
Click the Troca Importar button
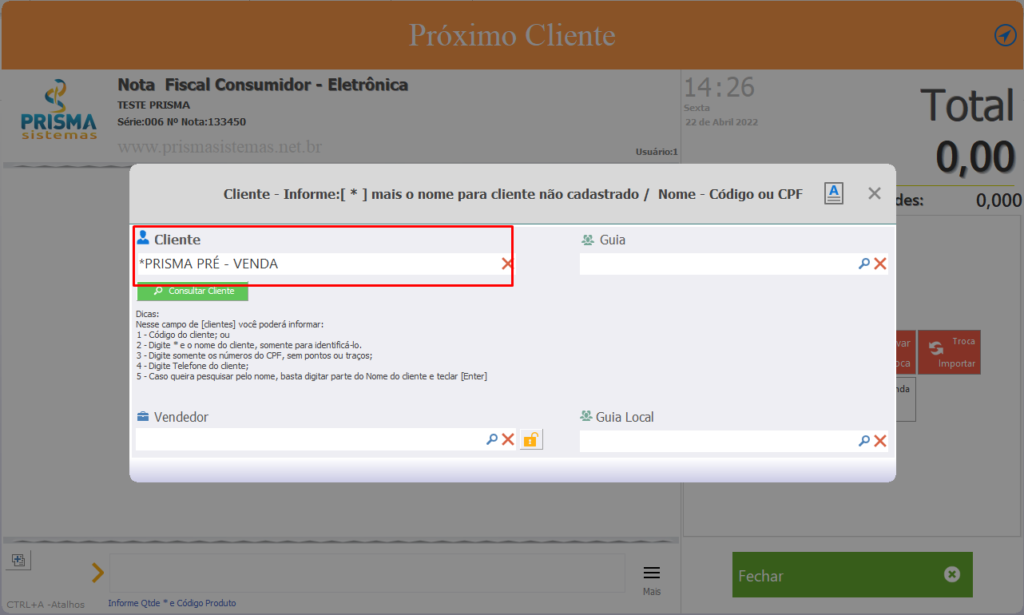pos(950,353)
